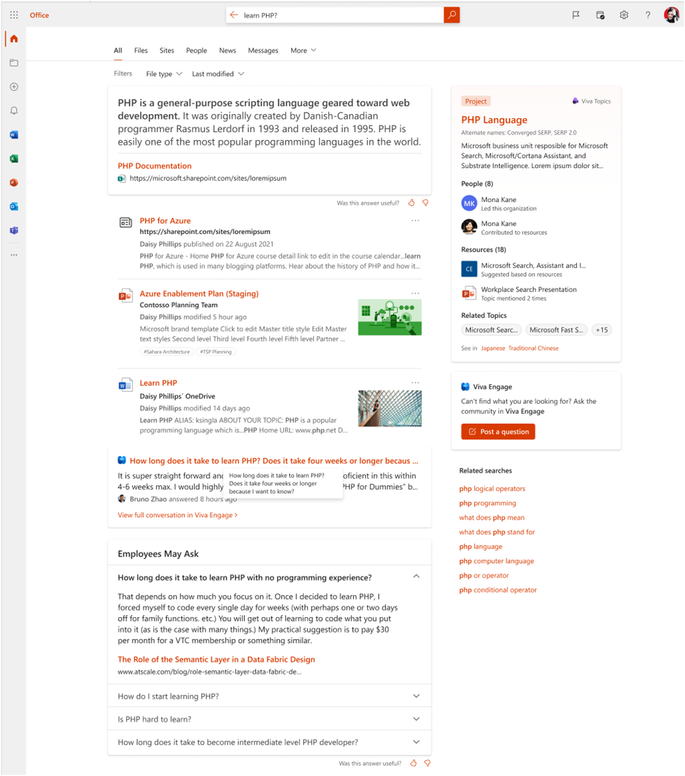View topic in Traditional Chinese
Viewport: 685px width, 776px height.
(x=533, y=348)
